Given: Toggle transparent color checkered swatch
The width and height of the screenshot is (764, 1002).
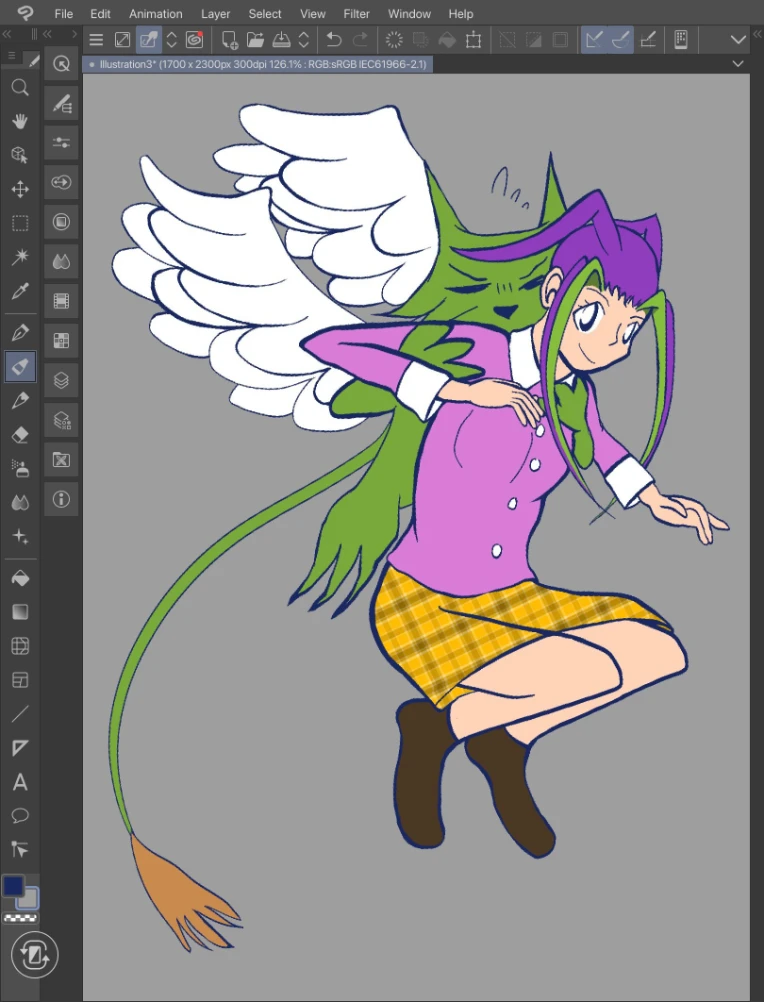Looking at the screenshot, I should [20, 918].
